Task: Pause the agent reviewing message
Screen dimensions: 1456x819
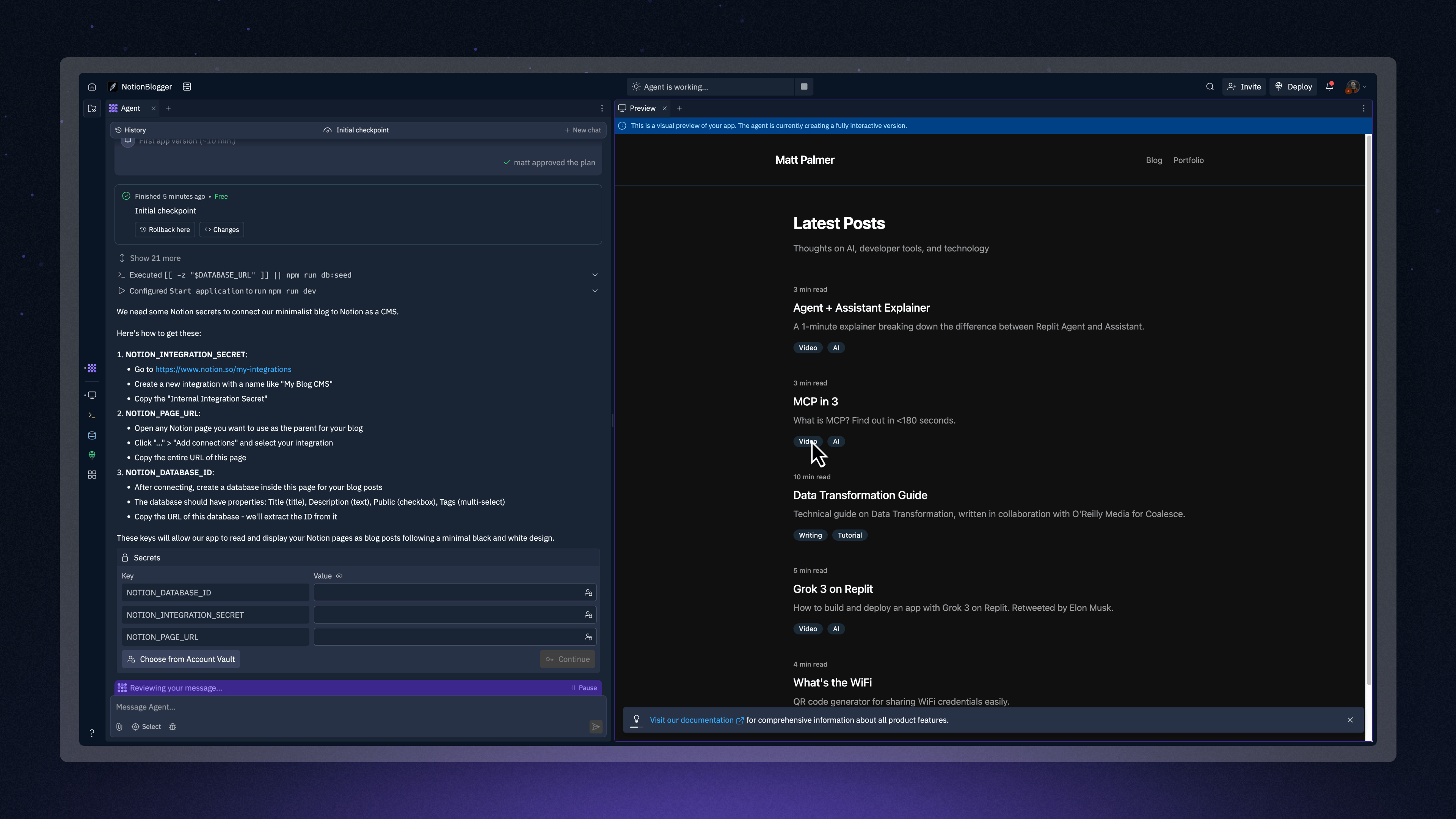Action: pyautogui.click(x=584, y=688)
